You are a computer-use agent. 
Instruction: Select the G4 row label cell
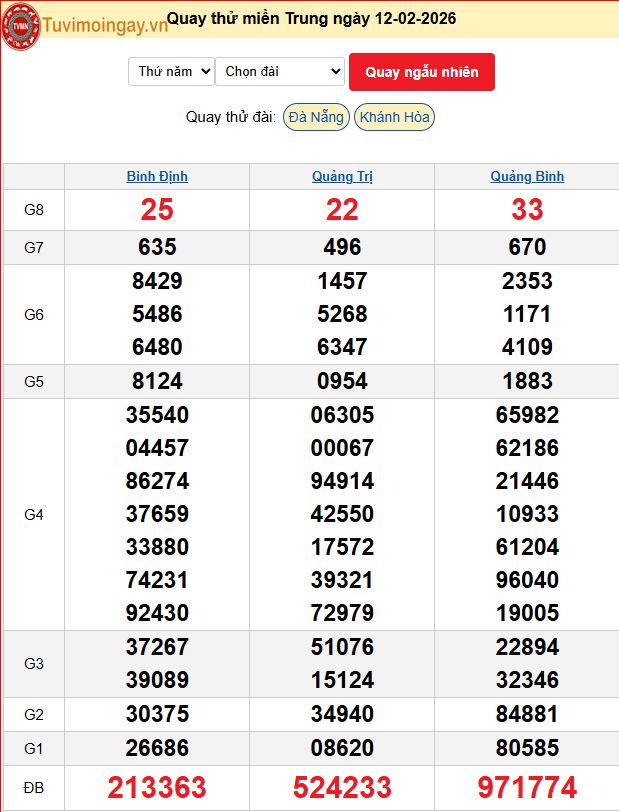[x=34, y=514]
